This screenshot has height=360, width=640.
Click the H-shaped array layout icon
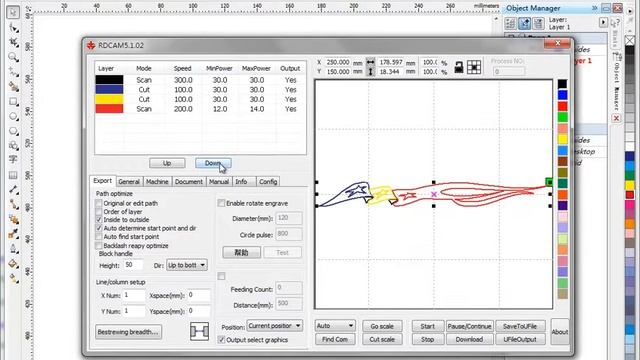point(199,331)
